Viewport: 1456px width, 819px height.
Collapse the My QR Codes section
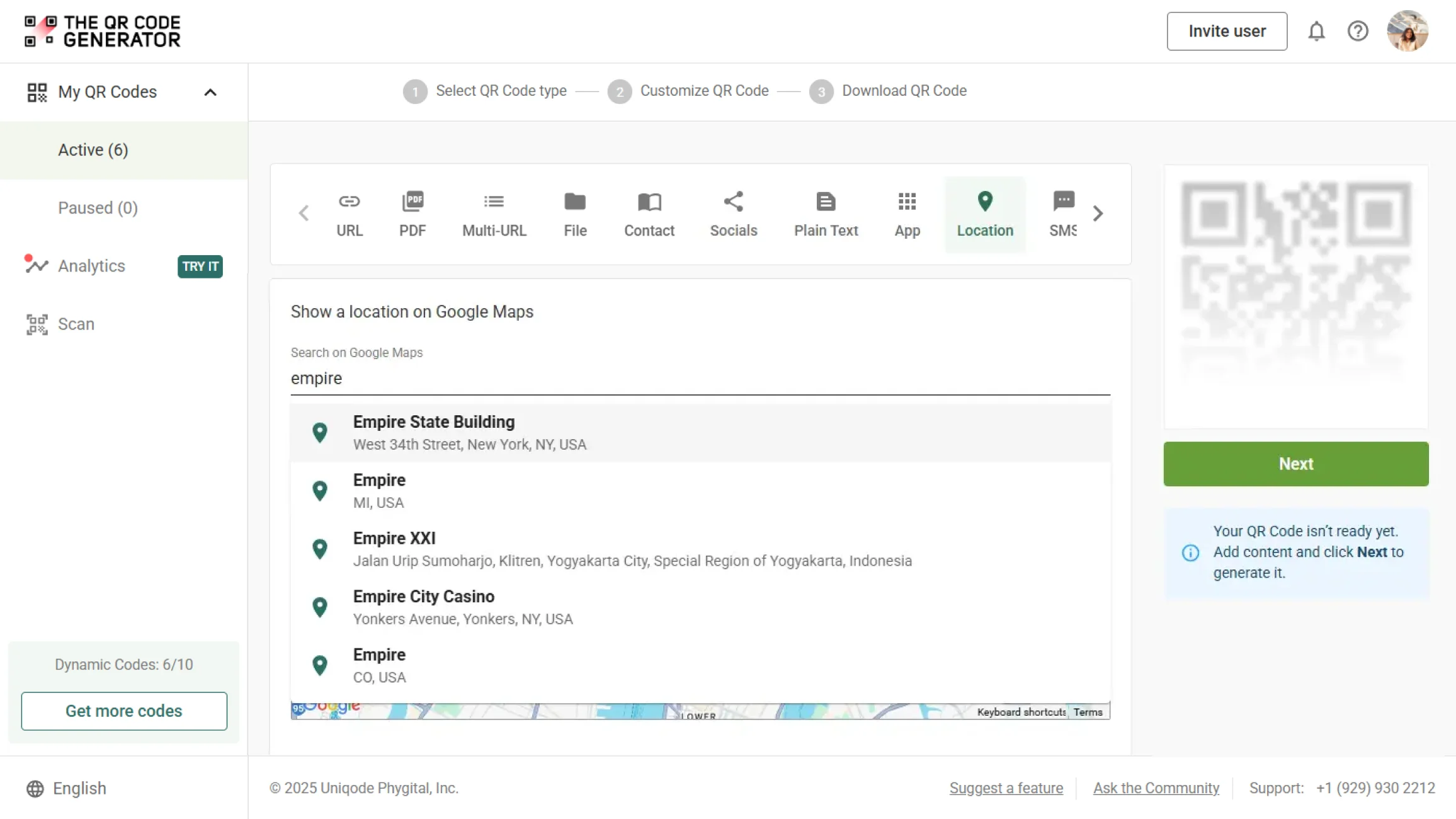210,93
